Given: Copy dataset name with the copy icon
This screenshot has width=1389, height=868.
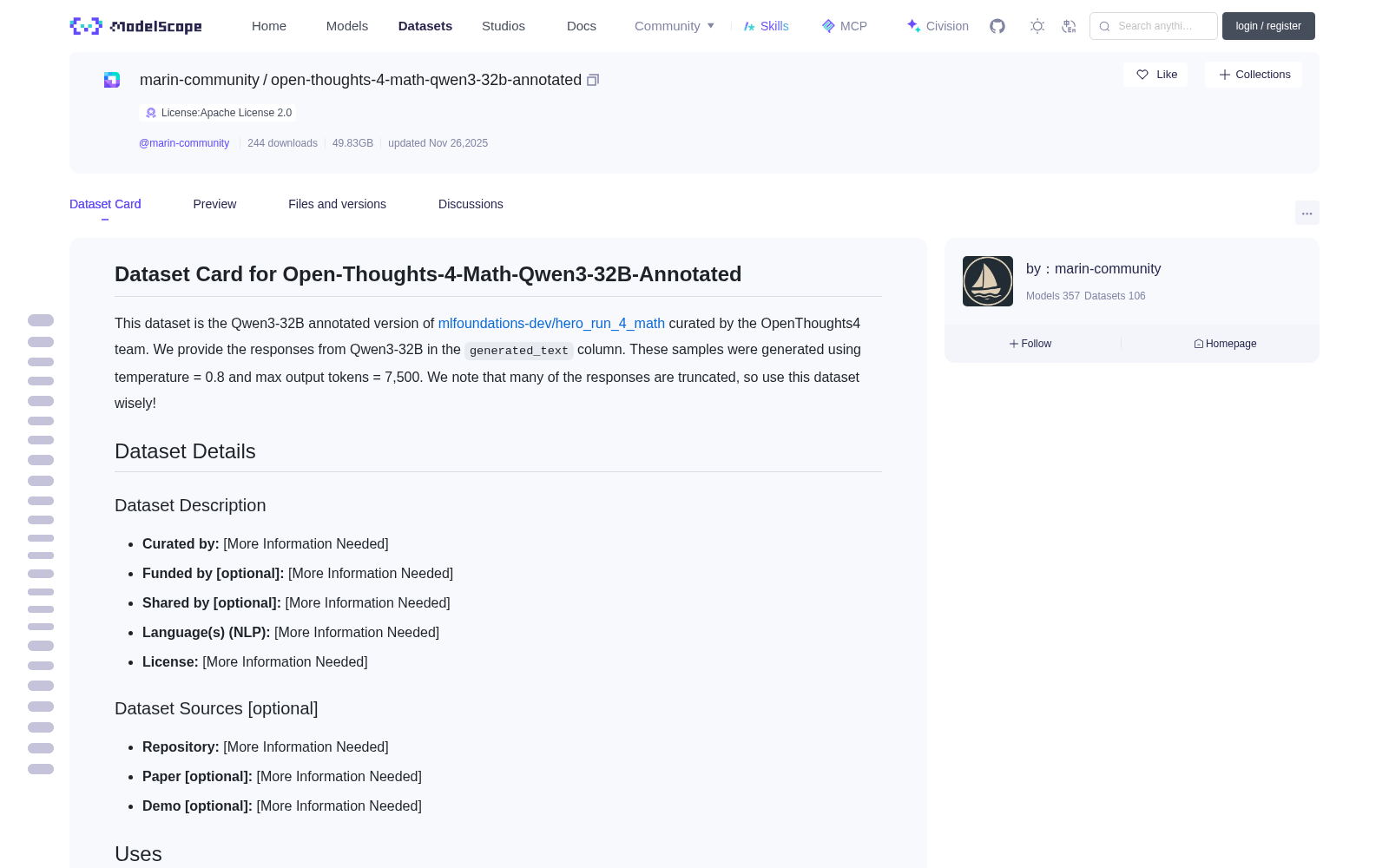Looking at the screenshot, I should click(x=593, y=80).
